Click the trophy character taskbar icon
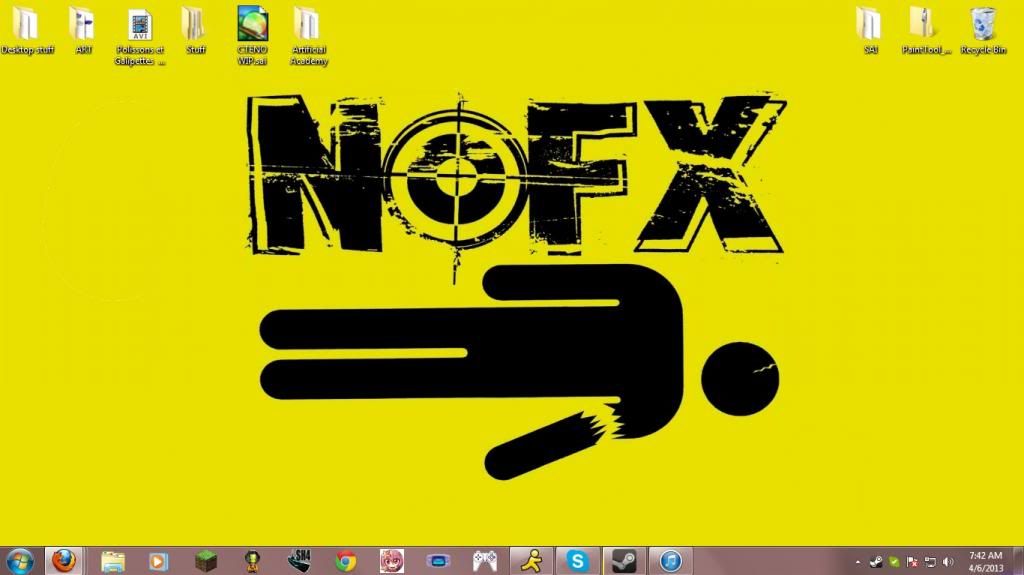Viewport: 1024px width, 575px height. [252, 561]
